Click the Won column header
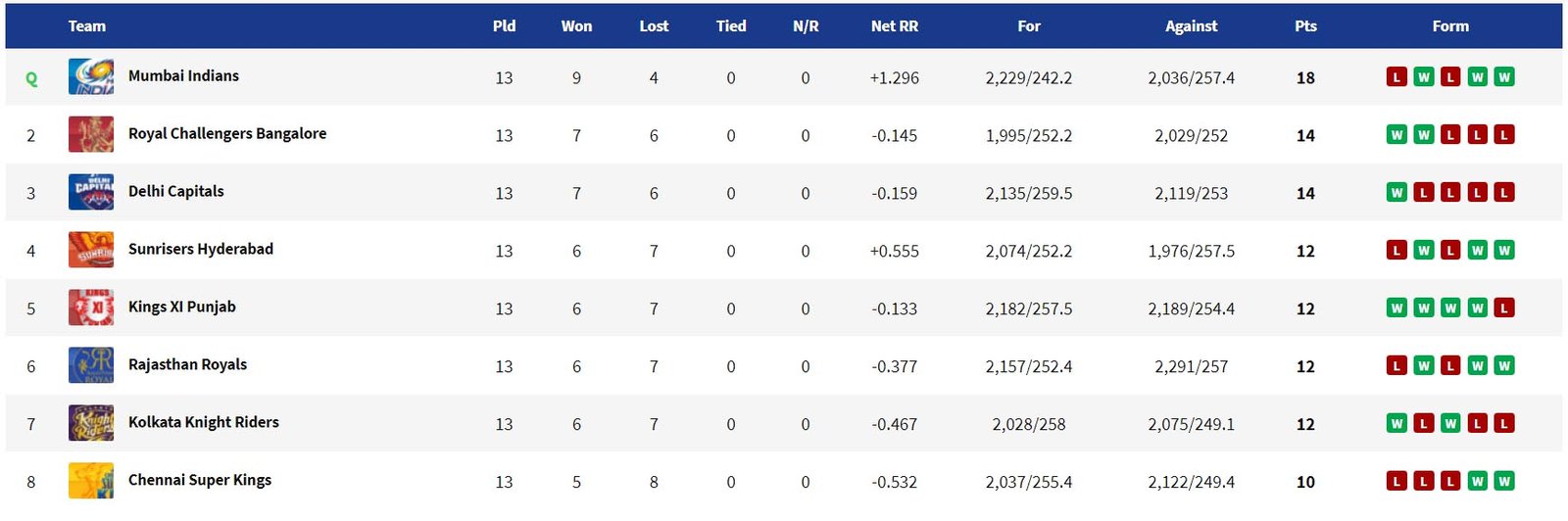The image size is (1568, 521). click(x=576, y=26)
